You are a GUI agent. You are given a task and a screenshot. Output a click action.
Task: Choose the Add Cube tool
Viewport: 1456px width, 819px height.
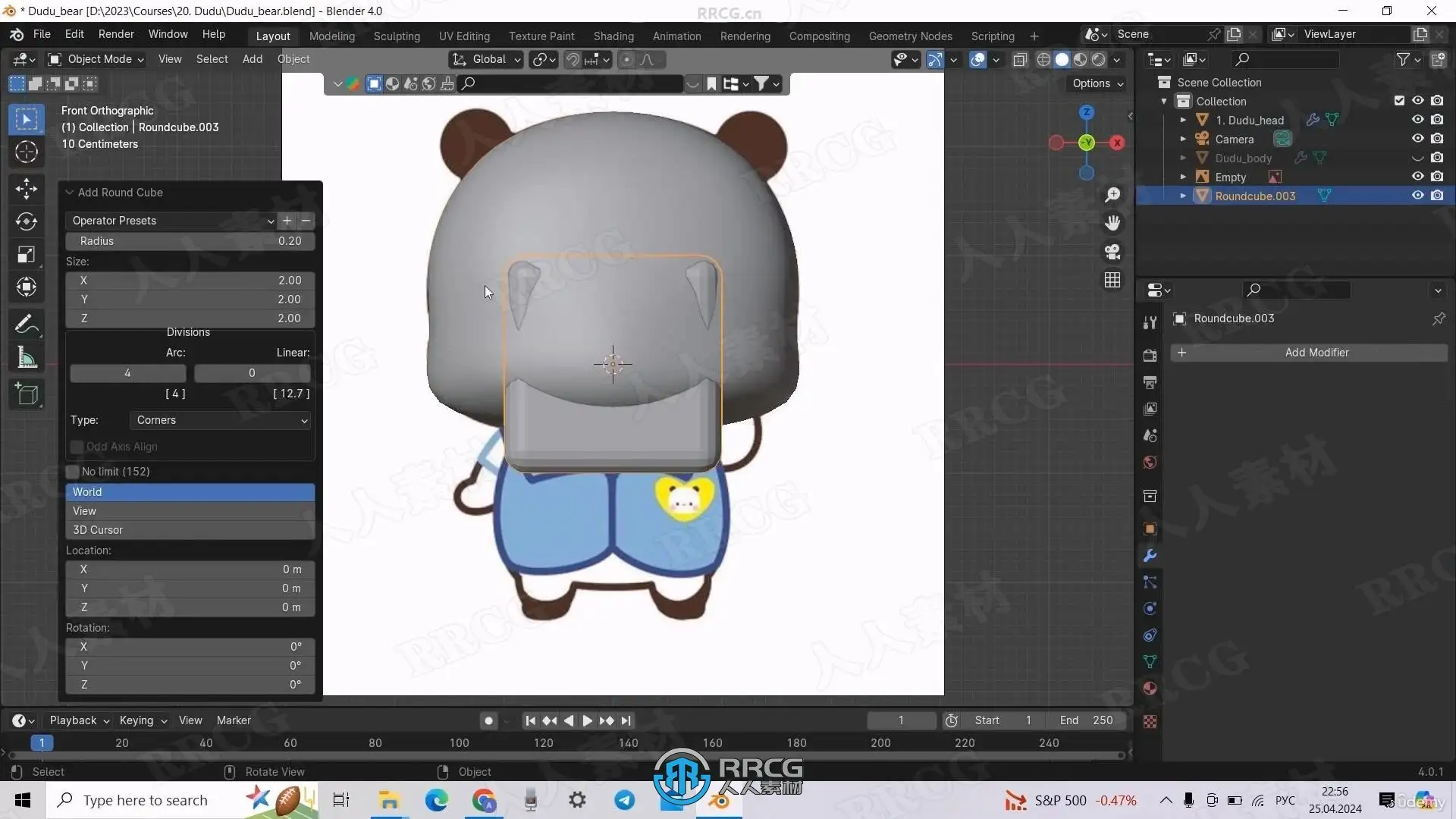[x=27, y=394]
